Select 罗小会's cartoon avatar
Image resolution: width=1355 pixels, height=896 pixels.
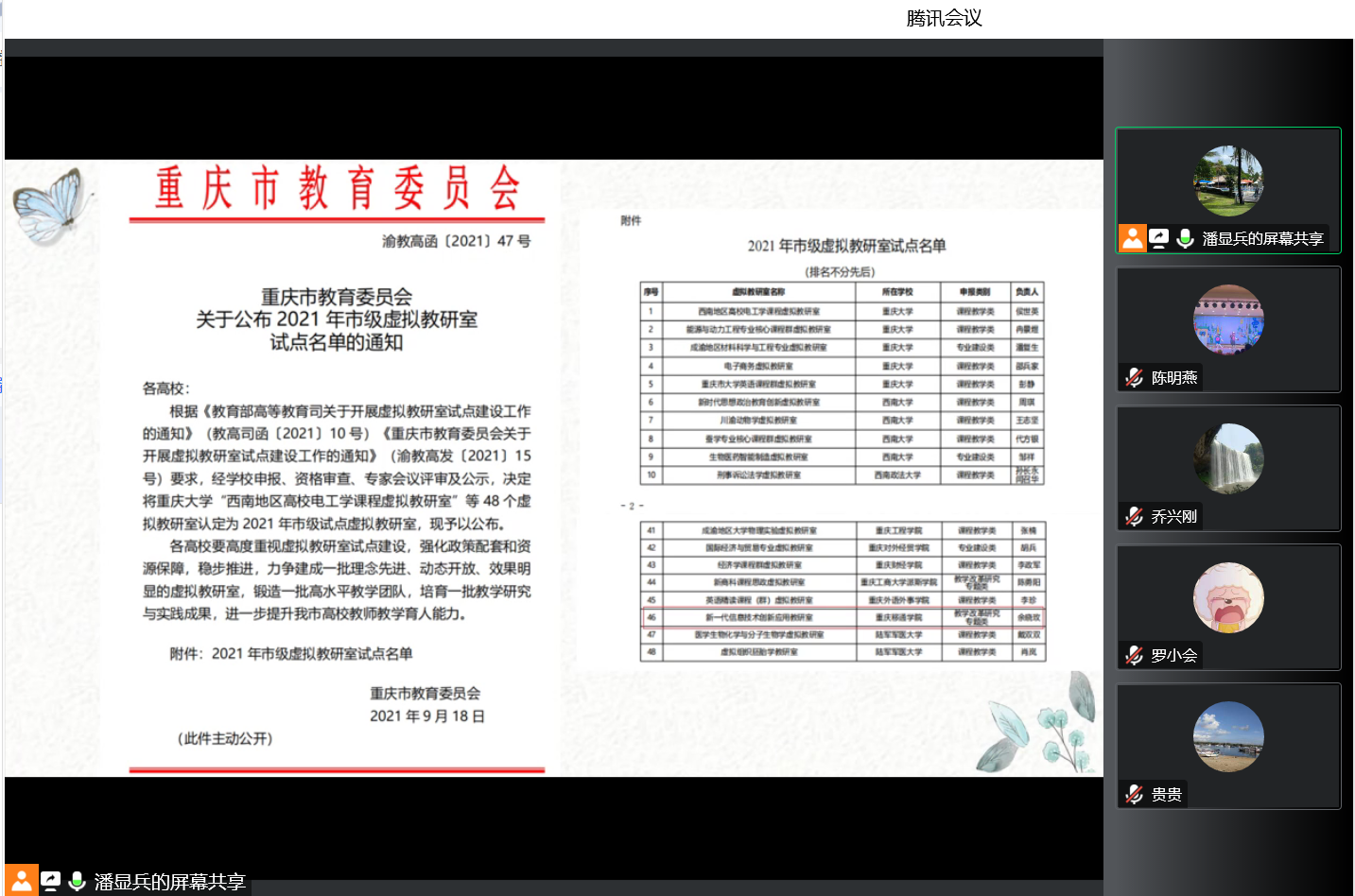coord(1228,597)
